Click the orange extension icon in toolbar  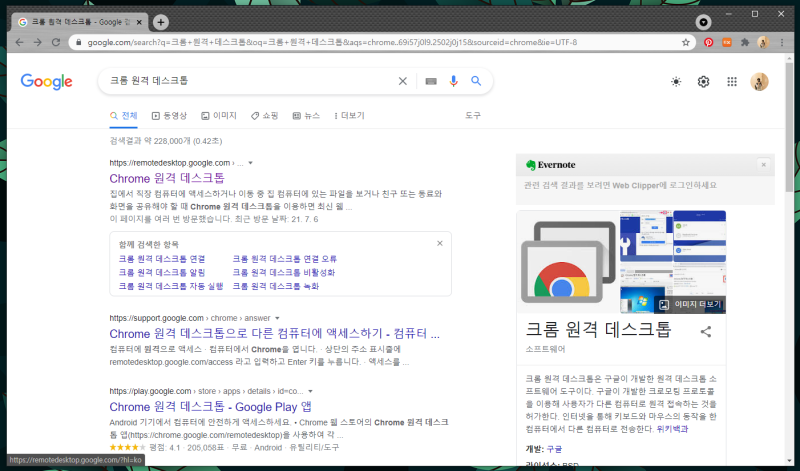coord(727,42)
